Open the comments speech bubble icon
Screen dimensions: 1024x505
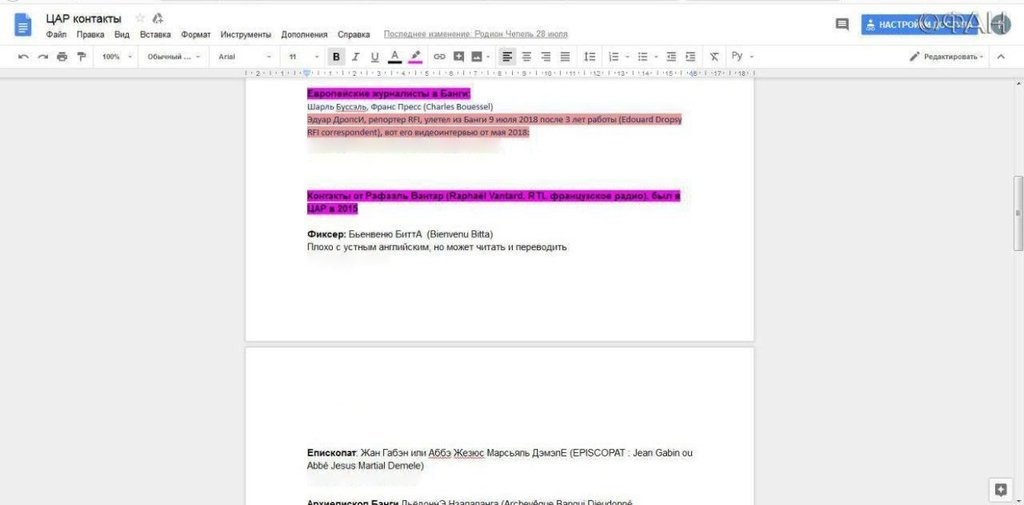coord(842,24)
